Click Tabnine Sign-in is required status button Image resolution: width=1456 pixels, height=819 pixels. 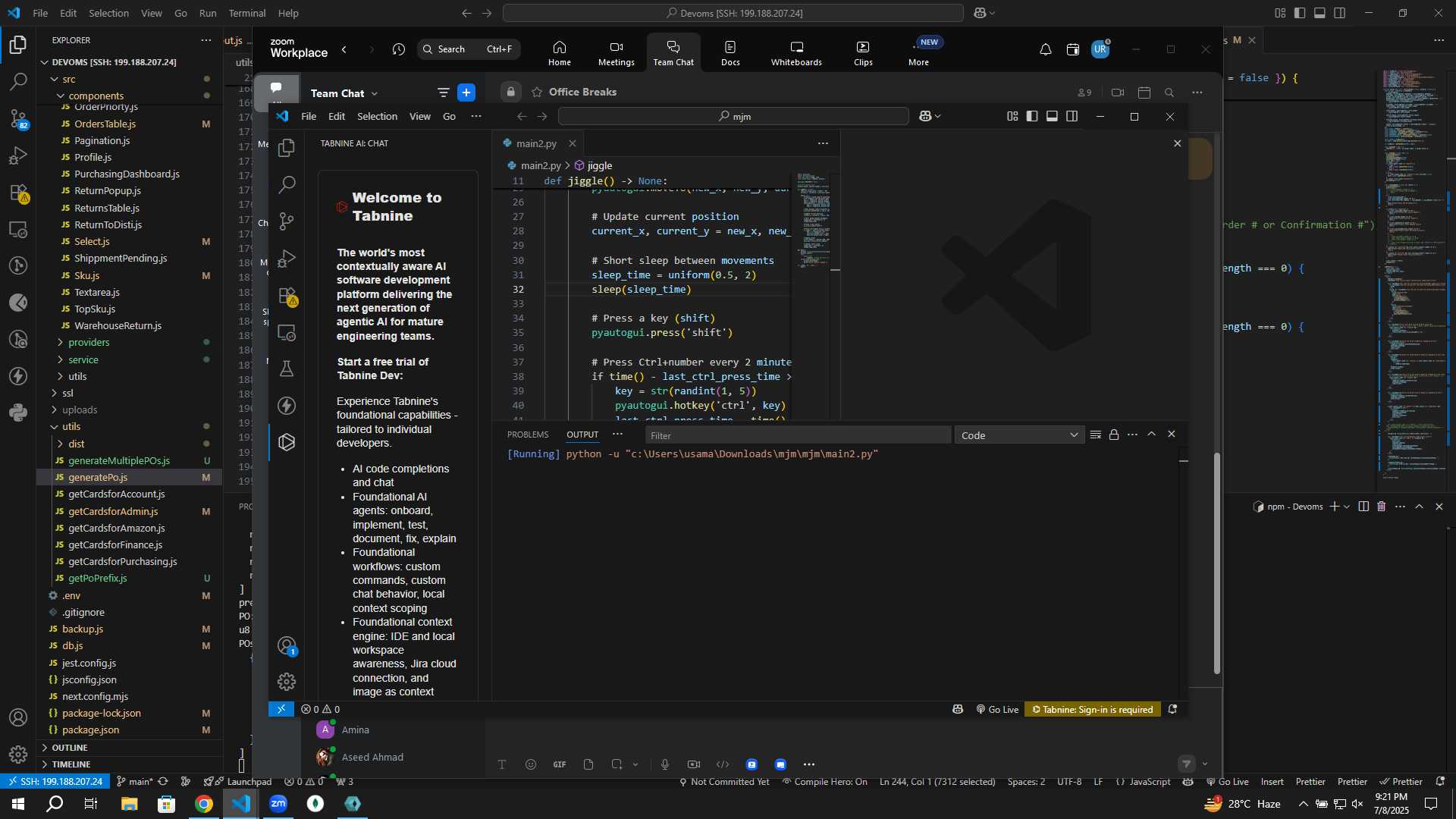(x=1093, y=709)
